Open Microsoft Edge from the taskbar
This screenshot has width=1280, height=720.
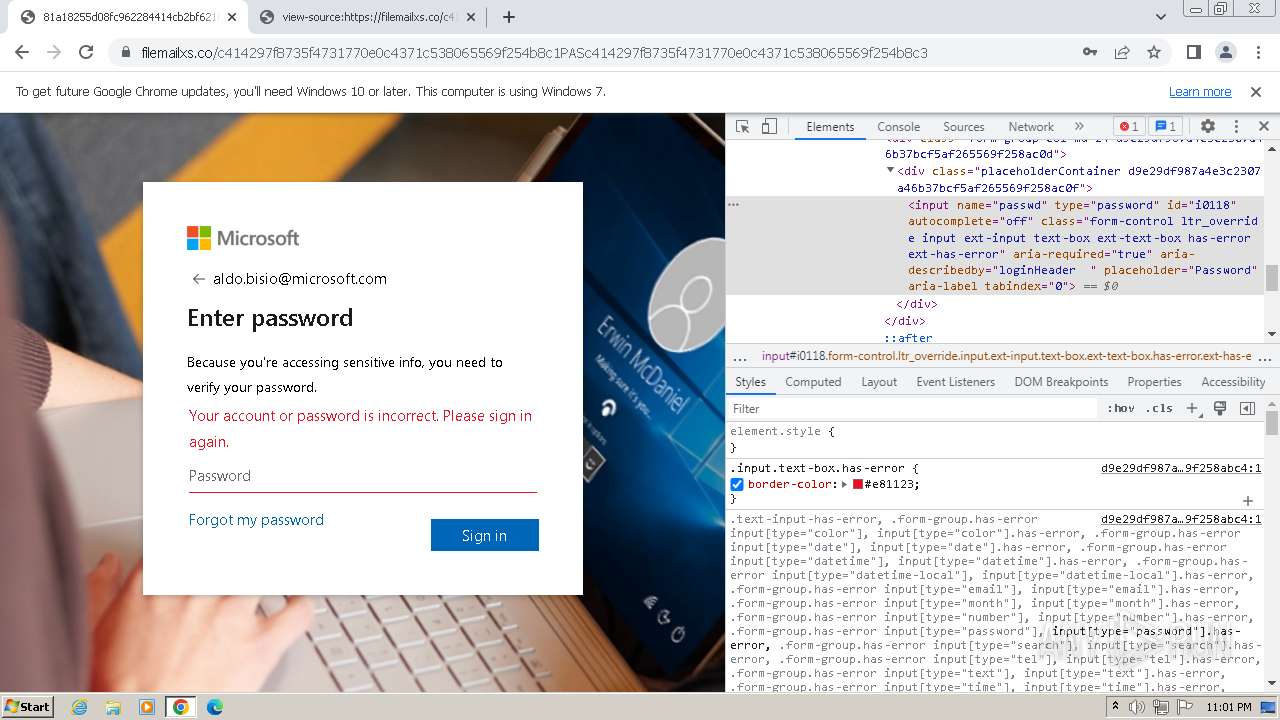point(214,707)
